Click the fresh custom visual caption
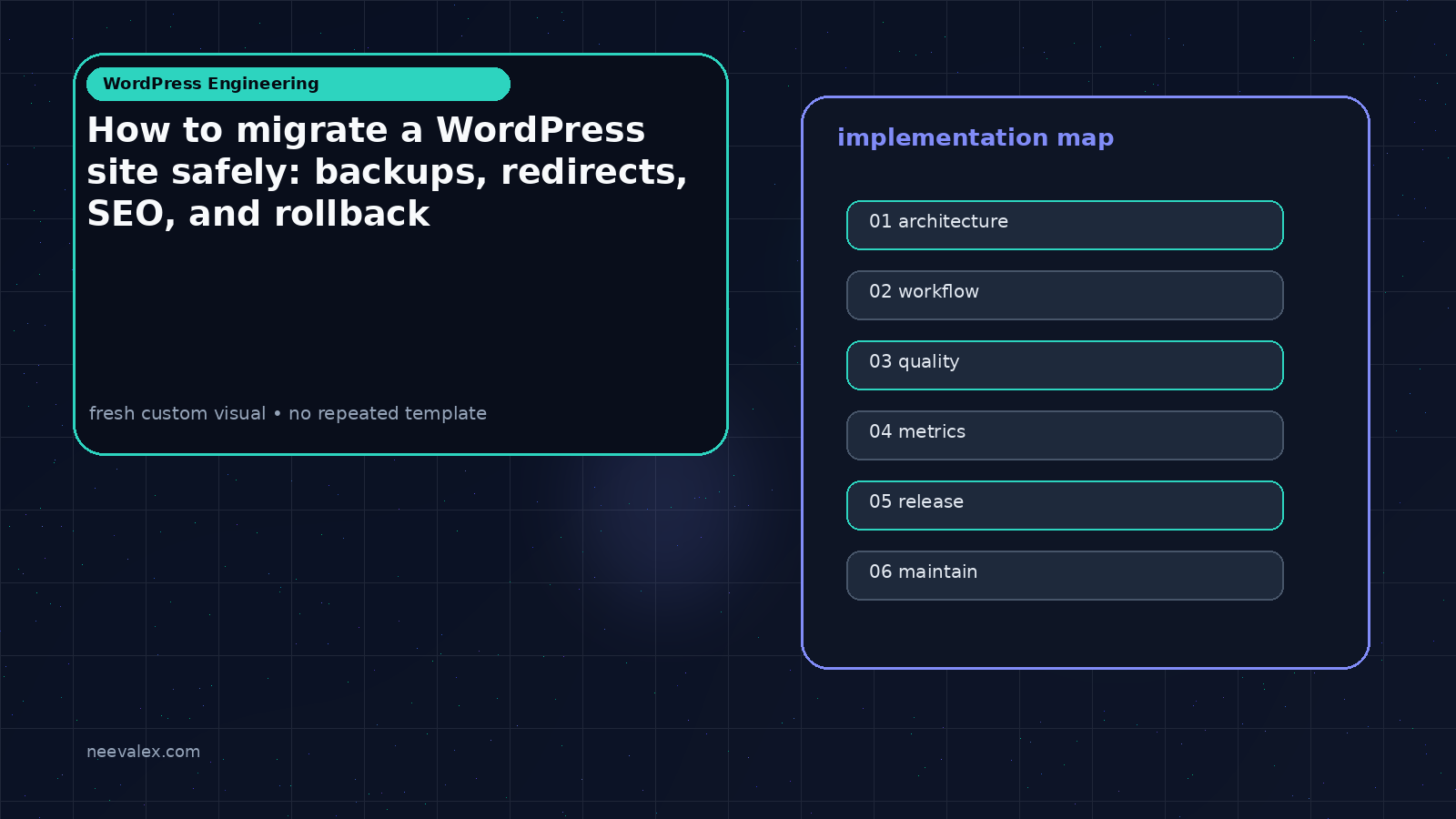The width and height of the screenshot is (1456, 819). click(x=288, y=413)
